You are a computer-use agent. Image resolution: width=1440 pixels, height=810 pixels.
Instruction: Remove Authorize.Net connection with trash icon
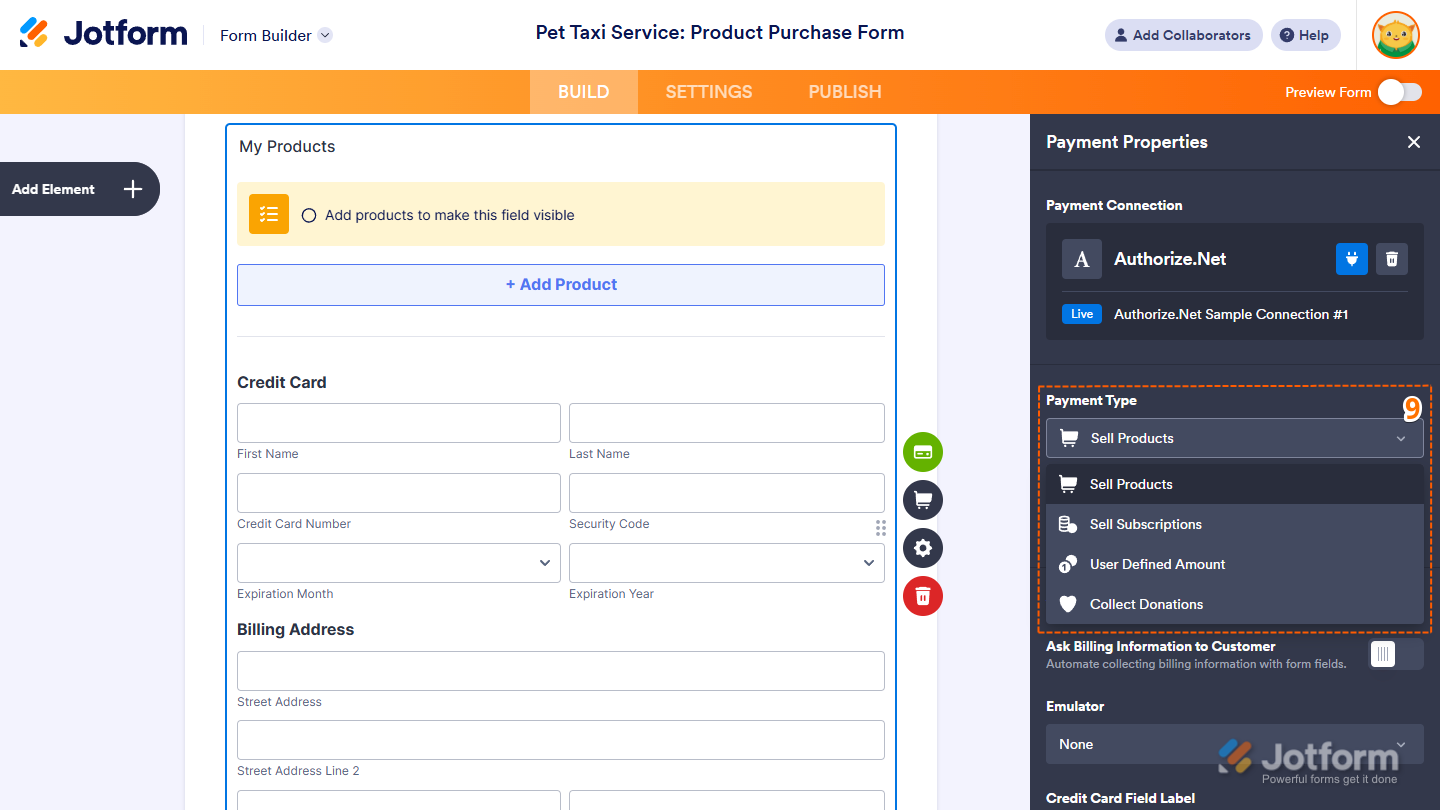click(x=1392, y=259)
